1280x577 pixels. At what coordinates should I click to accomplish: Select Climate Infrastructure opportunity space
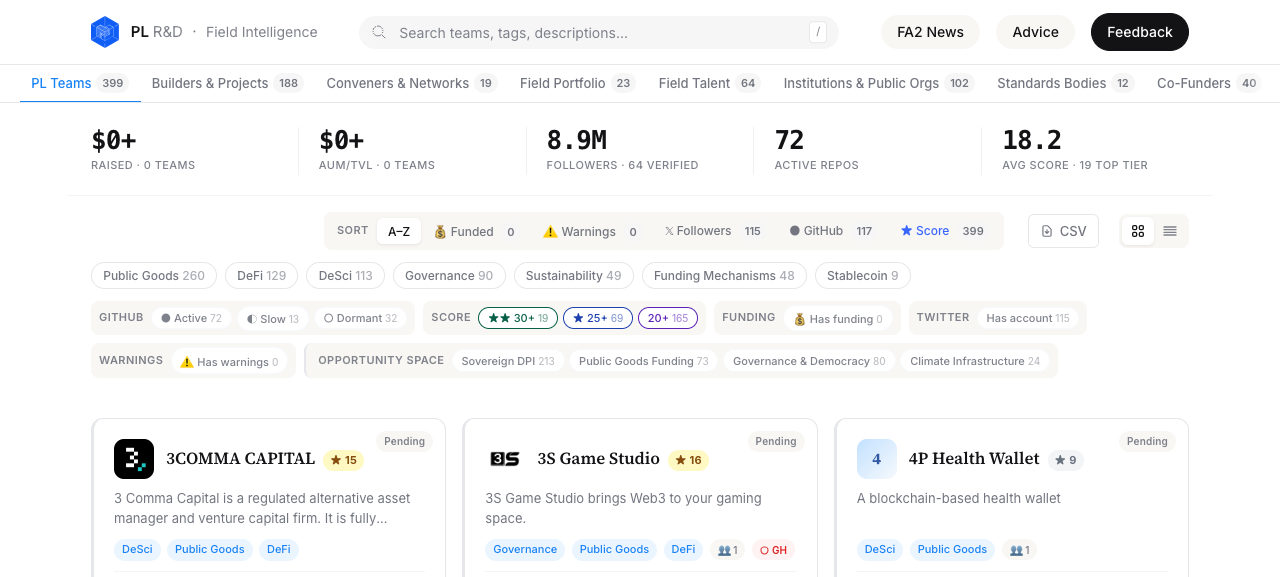coord(975,361)
